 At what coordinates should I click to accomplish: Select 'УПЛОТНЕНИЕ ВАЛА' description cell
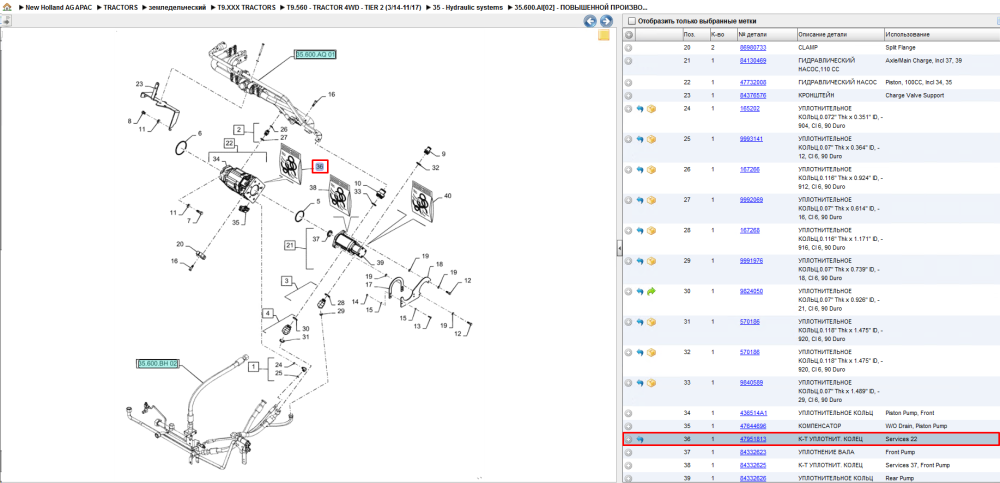pyautogui.click(x=825, y=452)
